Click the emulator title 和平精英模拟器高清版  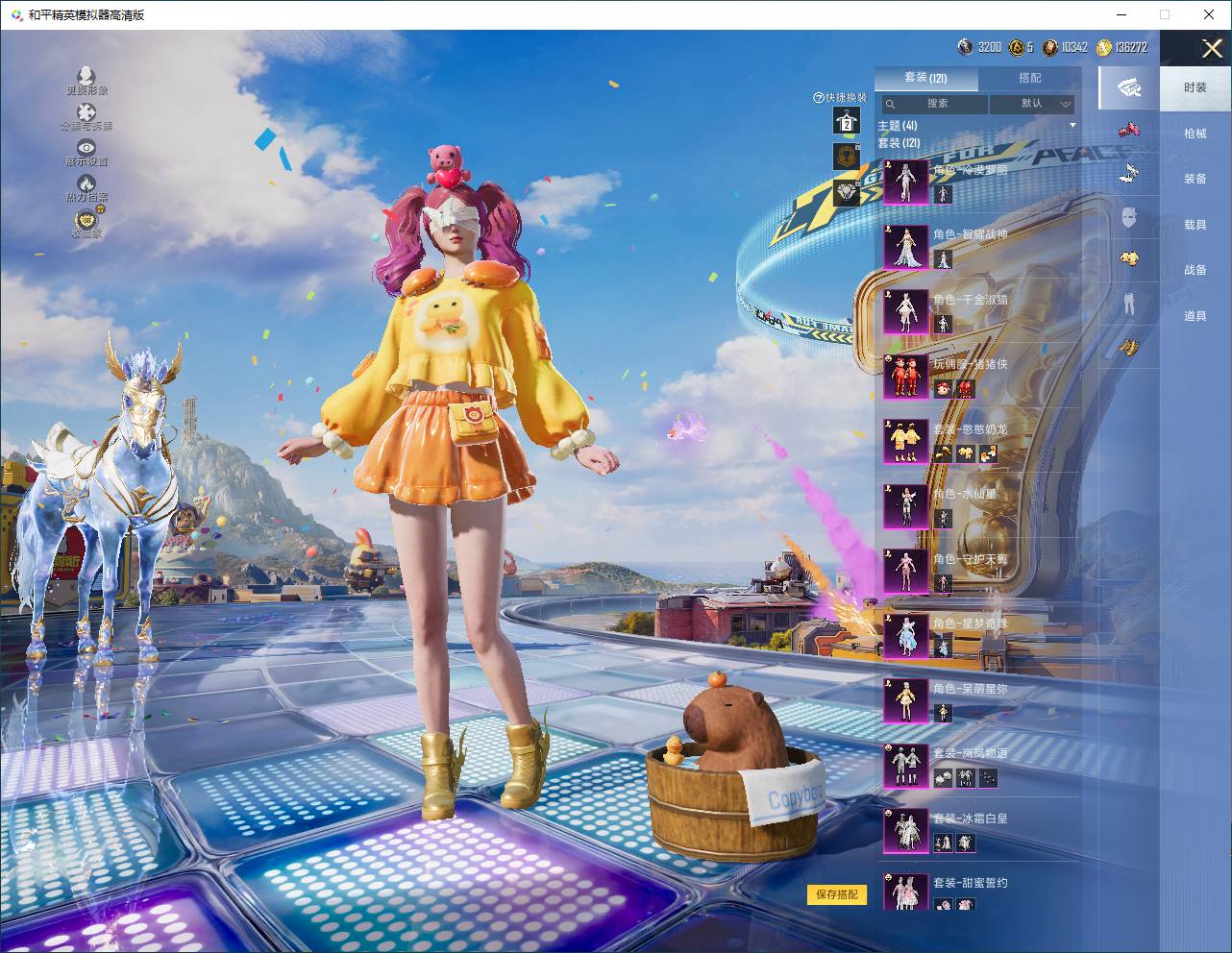(86, 14)
